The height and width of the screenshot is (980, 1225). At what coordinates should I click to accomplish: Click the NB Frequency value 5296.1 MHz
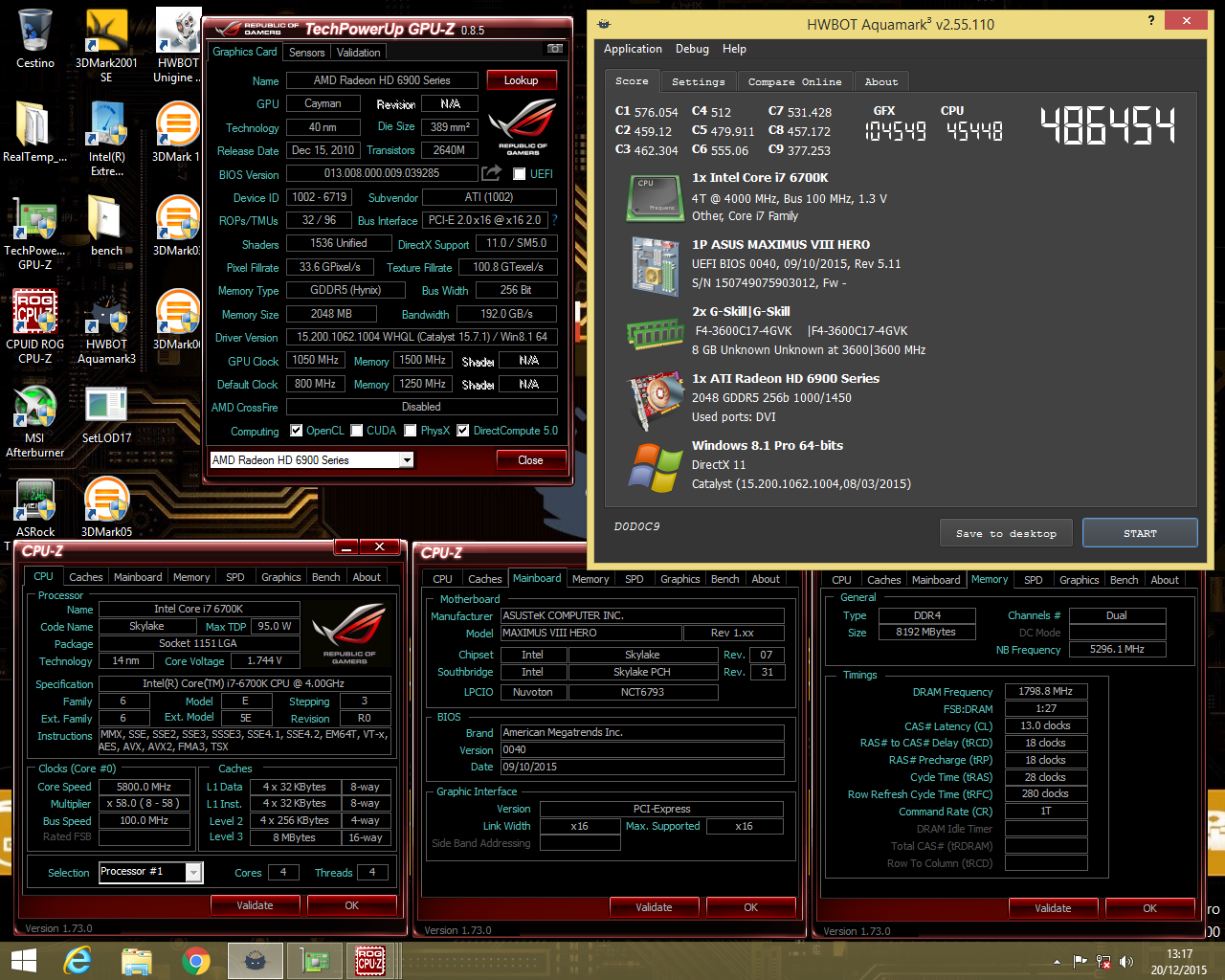tap(1118, 649)
